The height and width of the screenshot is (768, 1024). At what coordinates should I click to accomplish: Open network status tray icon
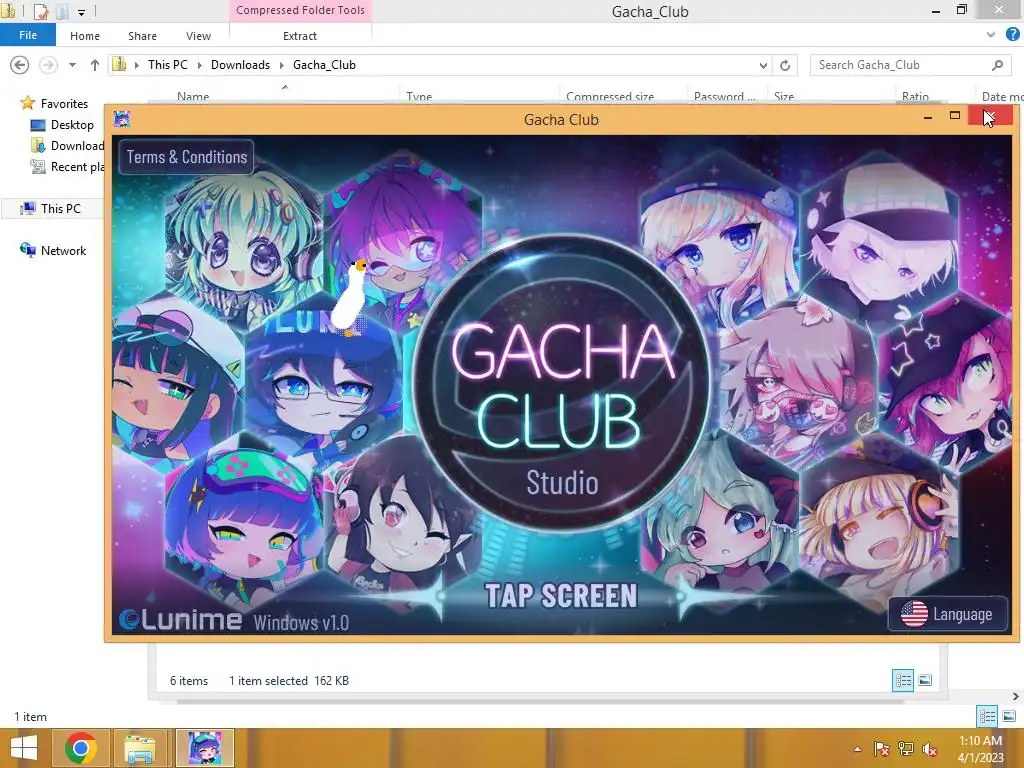(906, 749)
